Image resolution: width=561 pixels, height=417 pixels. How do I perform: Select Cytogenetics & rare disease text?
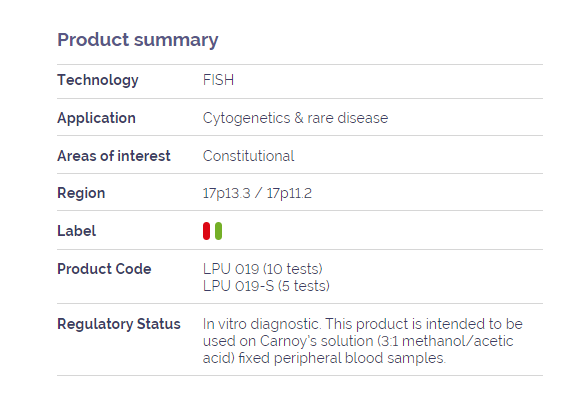pos(295,118)
